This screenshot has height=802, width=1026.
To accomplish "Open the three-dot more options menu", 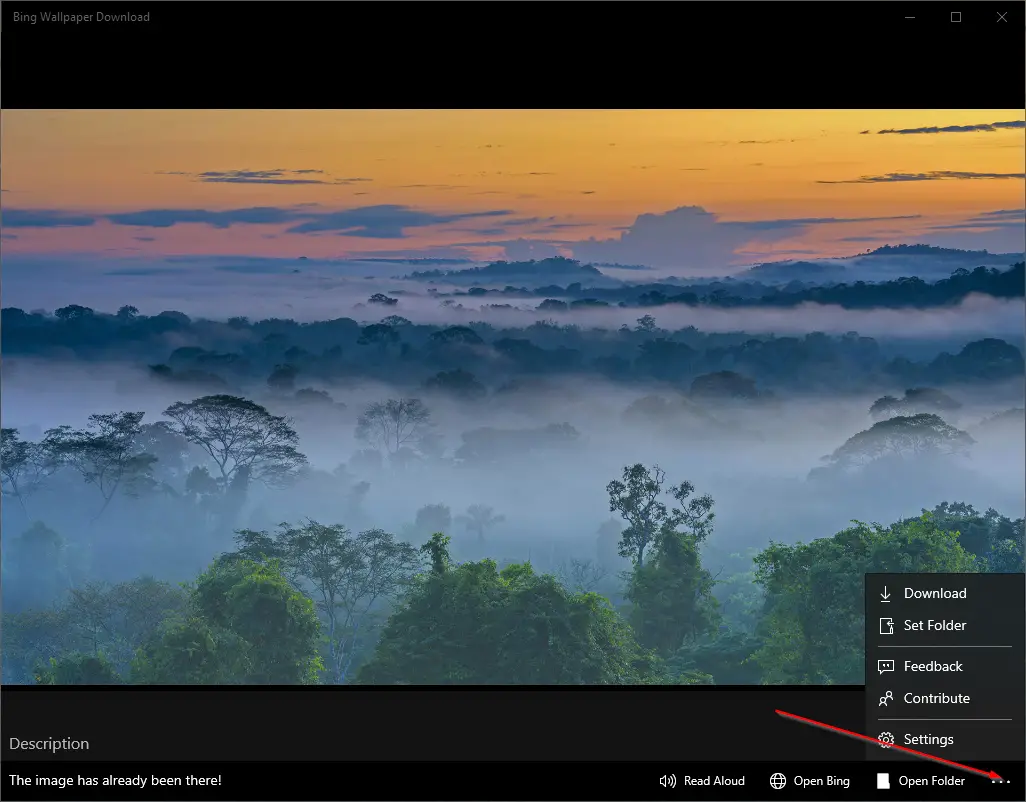I will click(x=1000, y=781).
